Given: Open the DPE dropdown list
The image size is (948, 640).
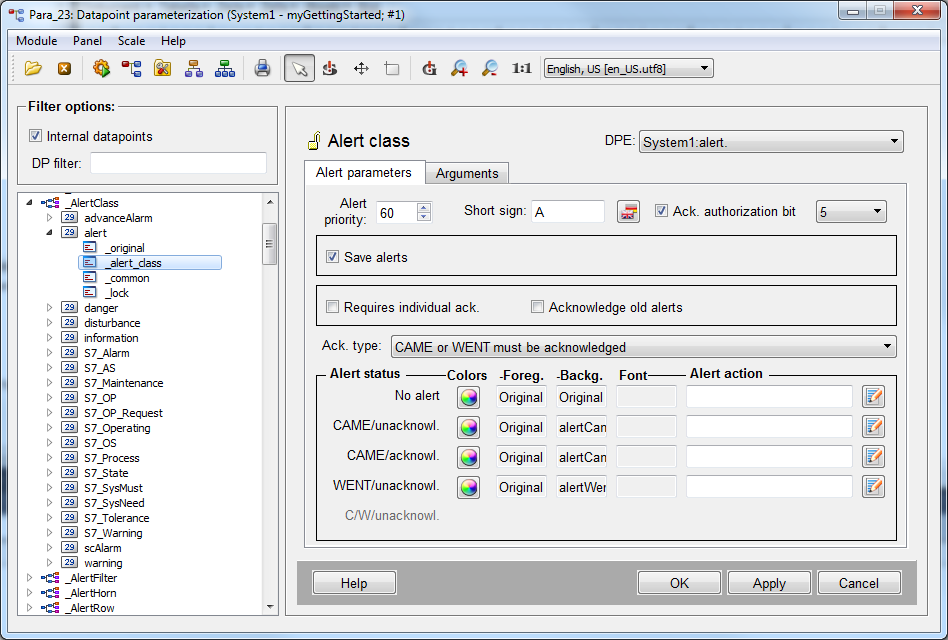Looking at the screenshot, I should [x=770, y=142].
